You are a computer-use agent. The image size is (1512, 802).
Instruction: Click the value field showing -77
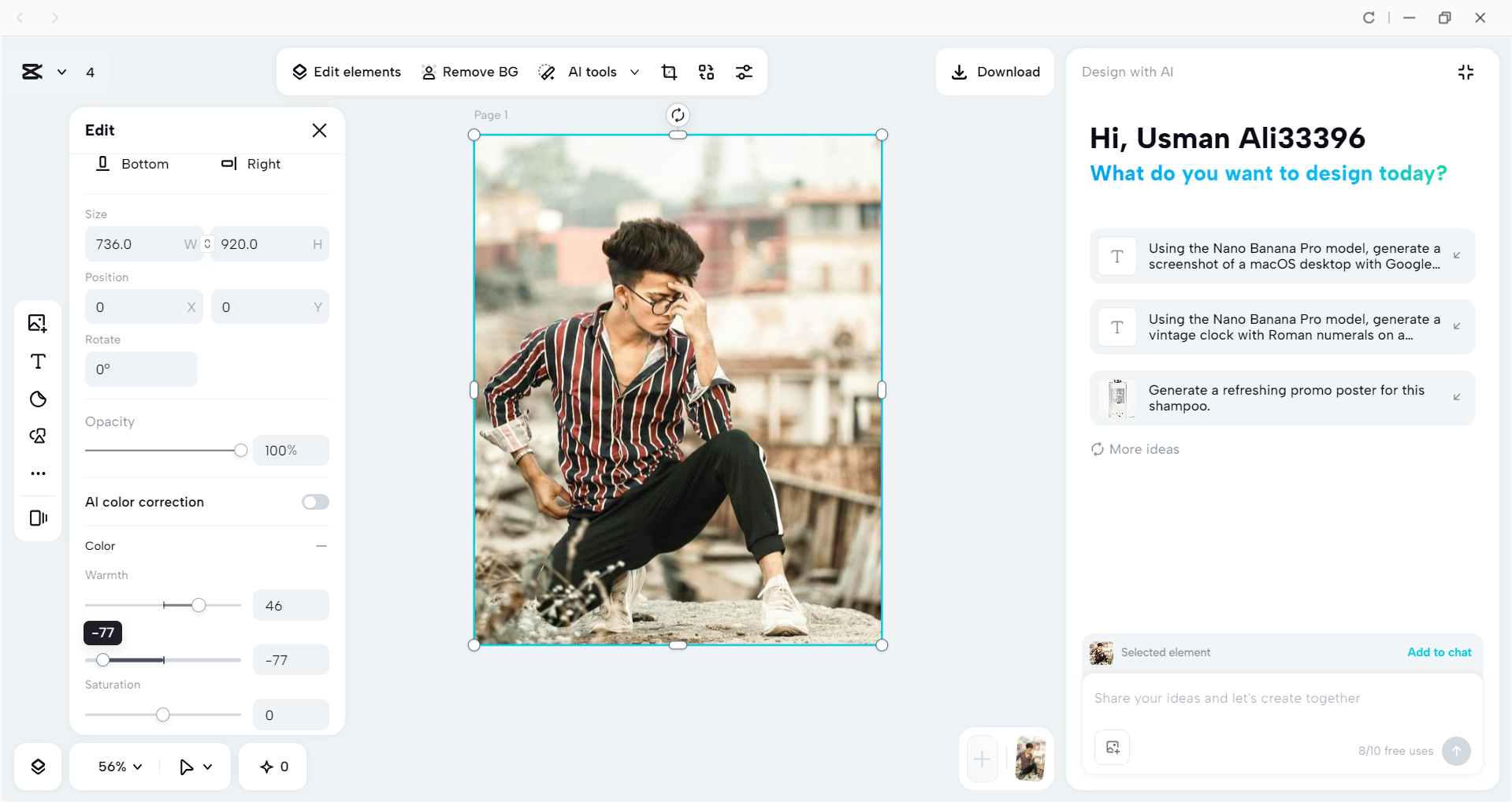tap(291, 660)
